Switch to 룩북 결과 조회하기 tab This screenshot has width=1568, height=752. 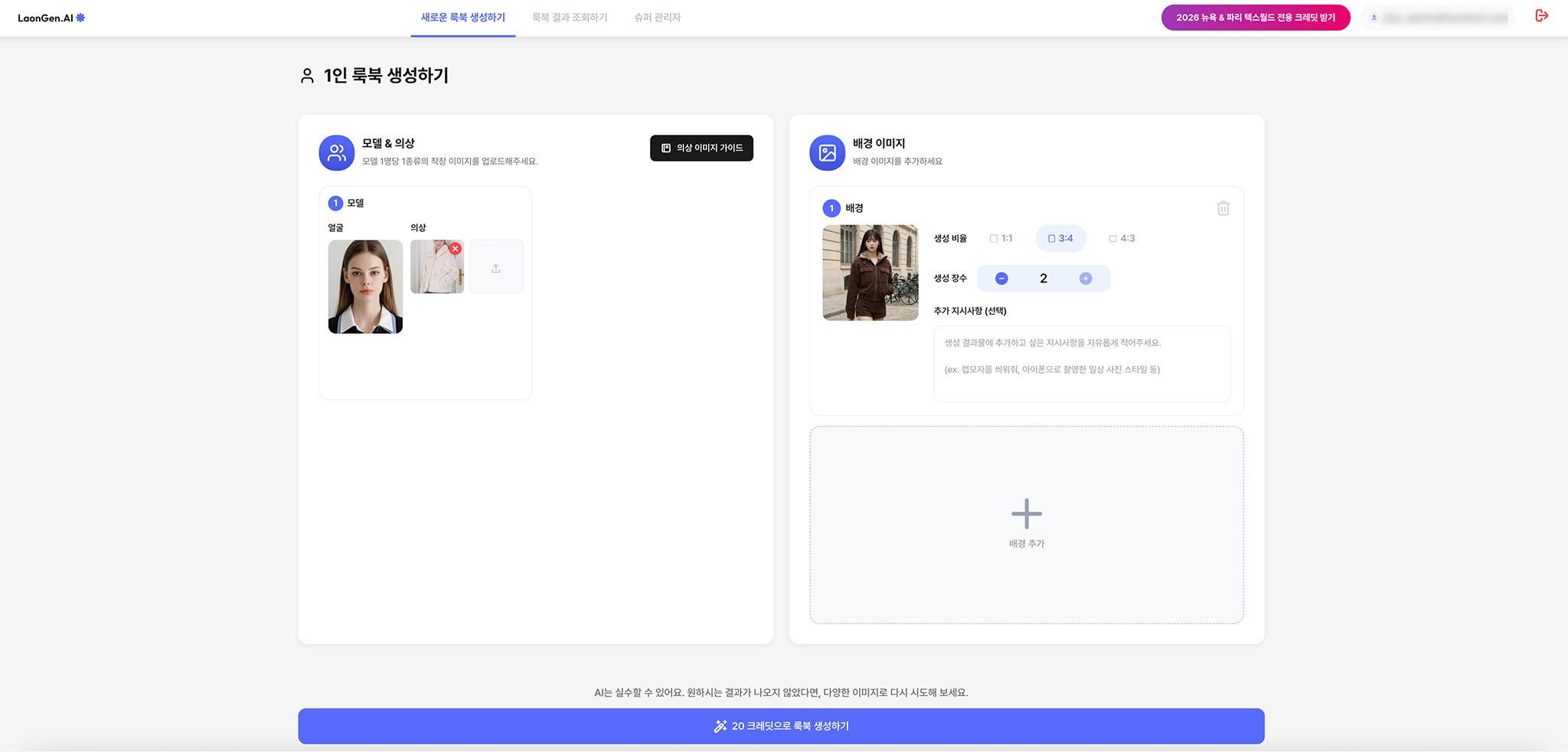570,18
